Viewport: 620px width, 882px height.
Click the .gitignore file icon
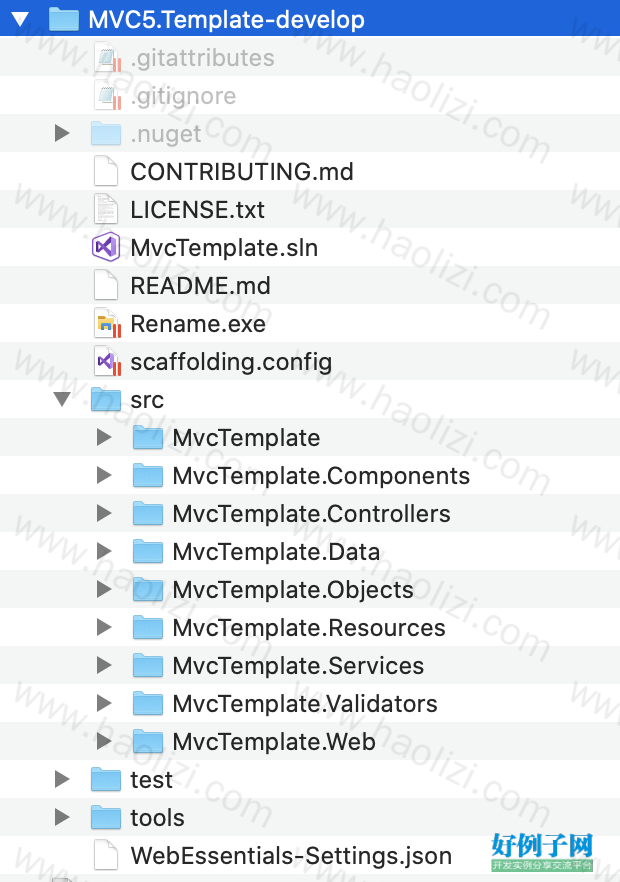tap(106, 96)
